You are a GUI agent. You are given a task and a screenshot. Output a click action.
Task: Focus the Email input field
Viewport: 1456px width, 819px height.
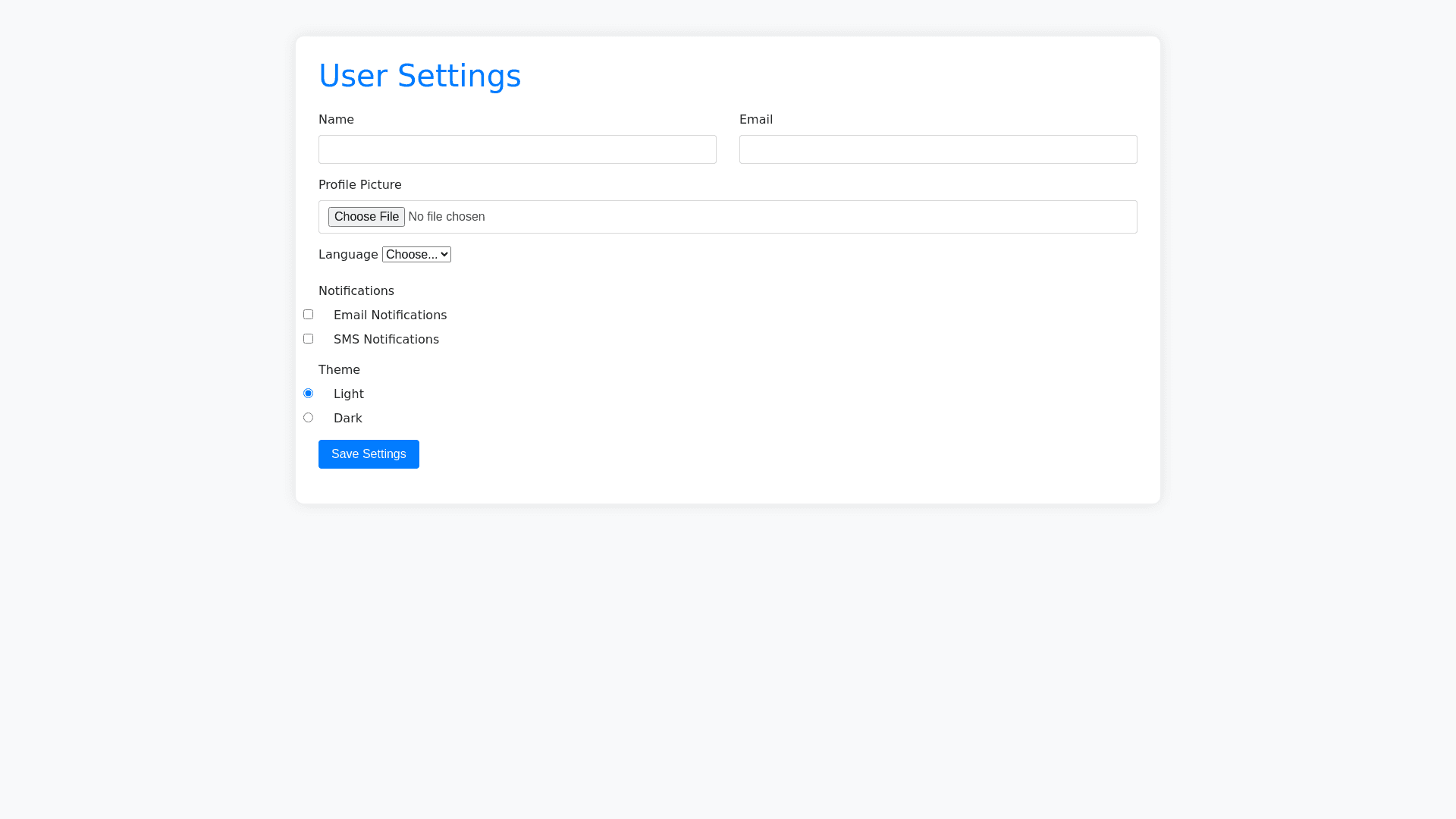pos(938,149)
